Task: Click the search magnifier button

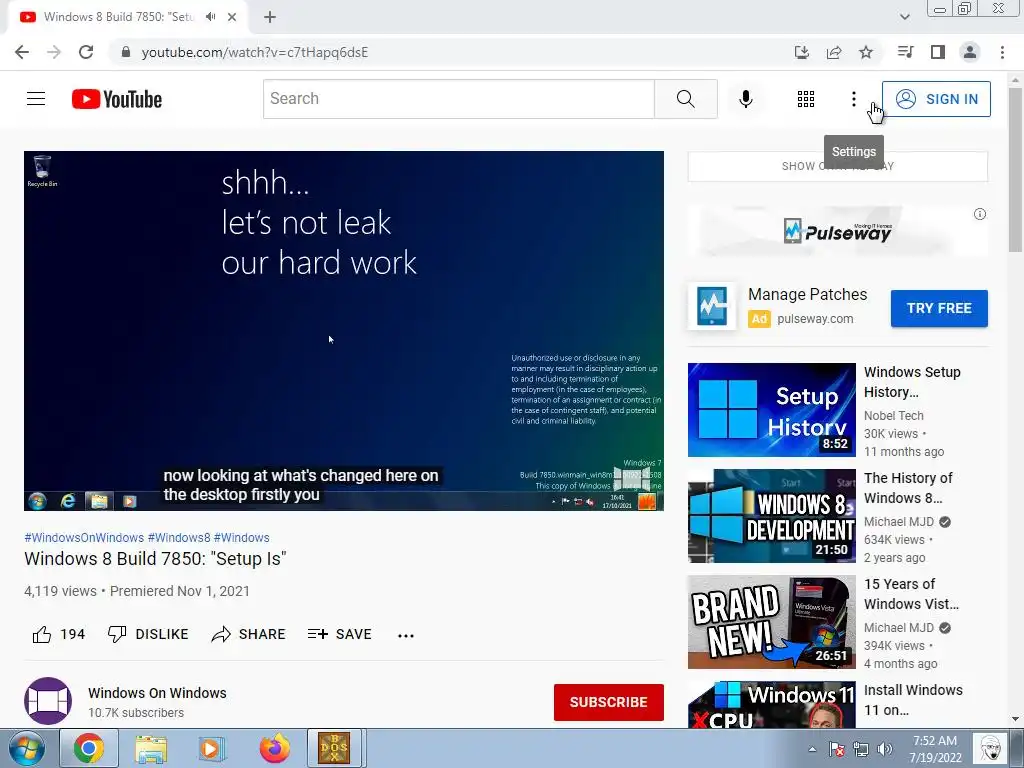Action: pyautogui.click(x=686, y=99)
